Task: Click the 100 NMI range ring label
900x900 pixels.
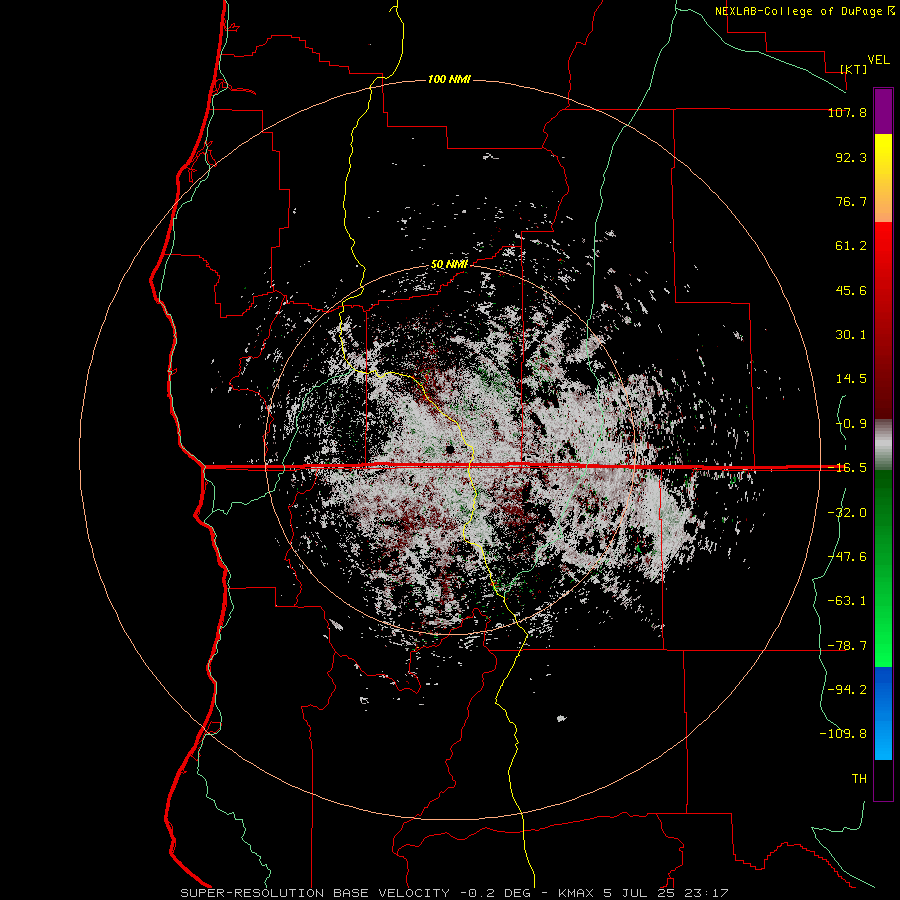Action: click(449, 79)
